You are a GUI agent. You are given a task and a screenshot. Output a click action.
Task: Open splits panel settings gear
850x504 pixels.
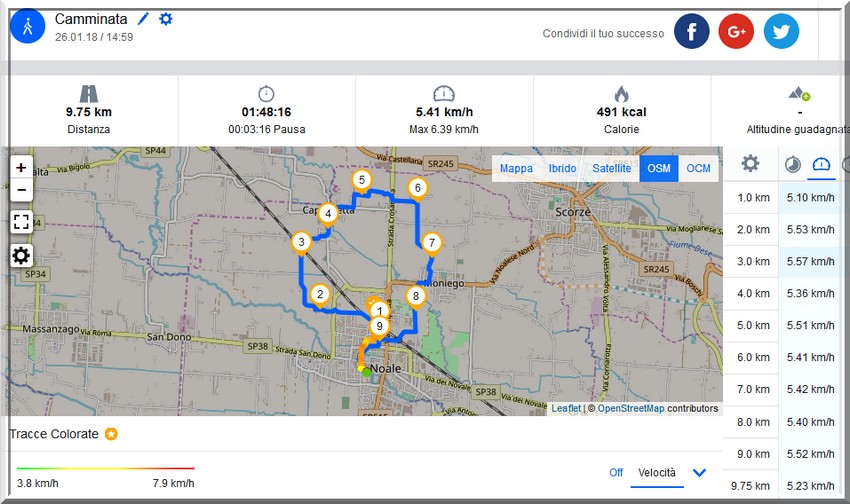point(750,163)
